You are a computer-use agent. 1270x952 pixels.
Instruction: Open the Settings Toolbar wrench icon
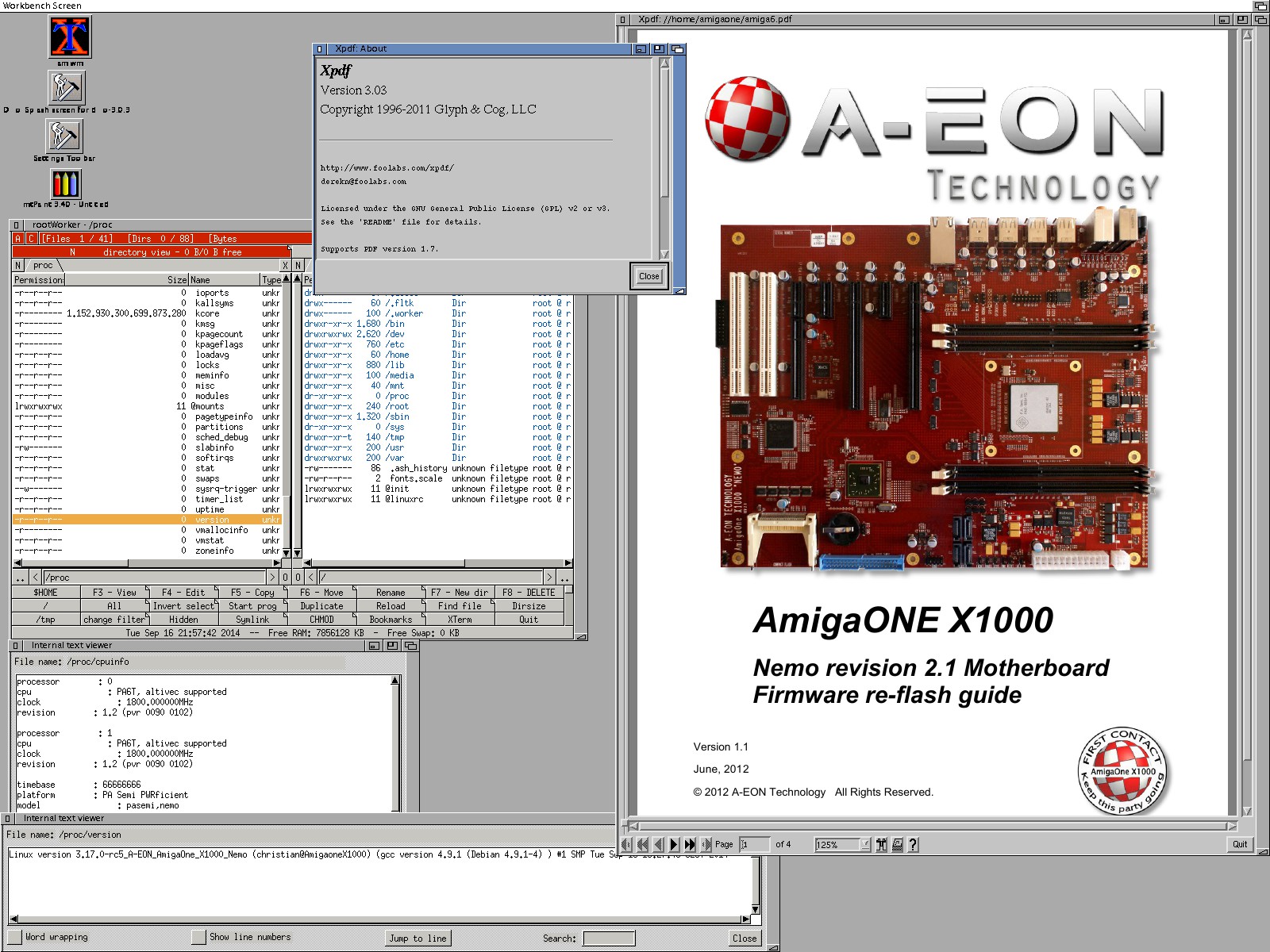pos(63,136)
